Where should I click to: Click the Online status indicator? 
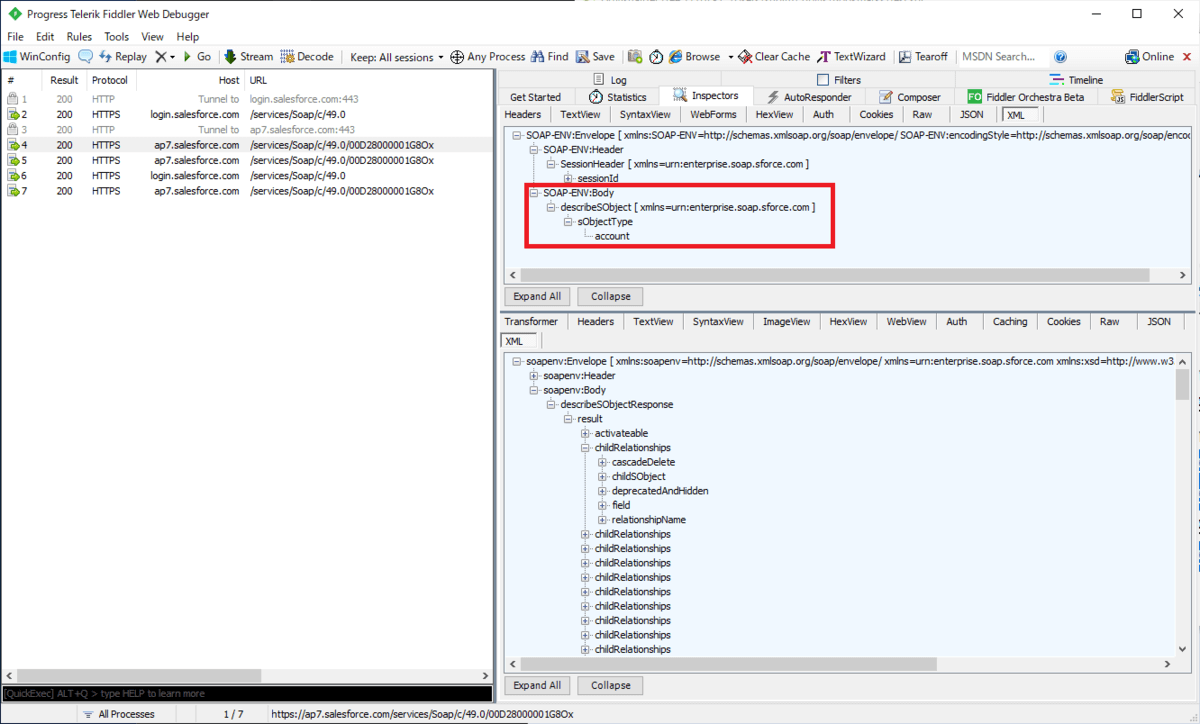point(1149,57)
